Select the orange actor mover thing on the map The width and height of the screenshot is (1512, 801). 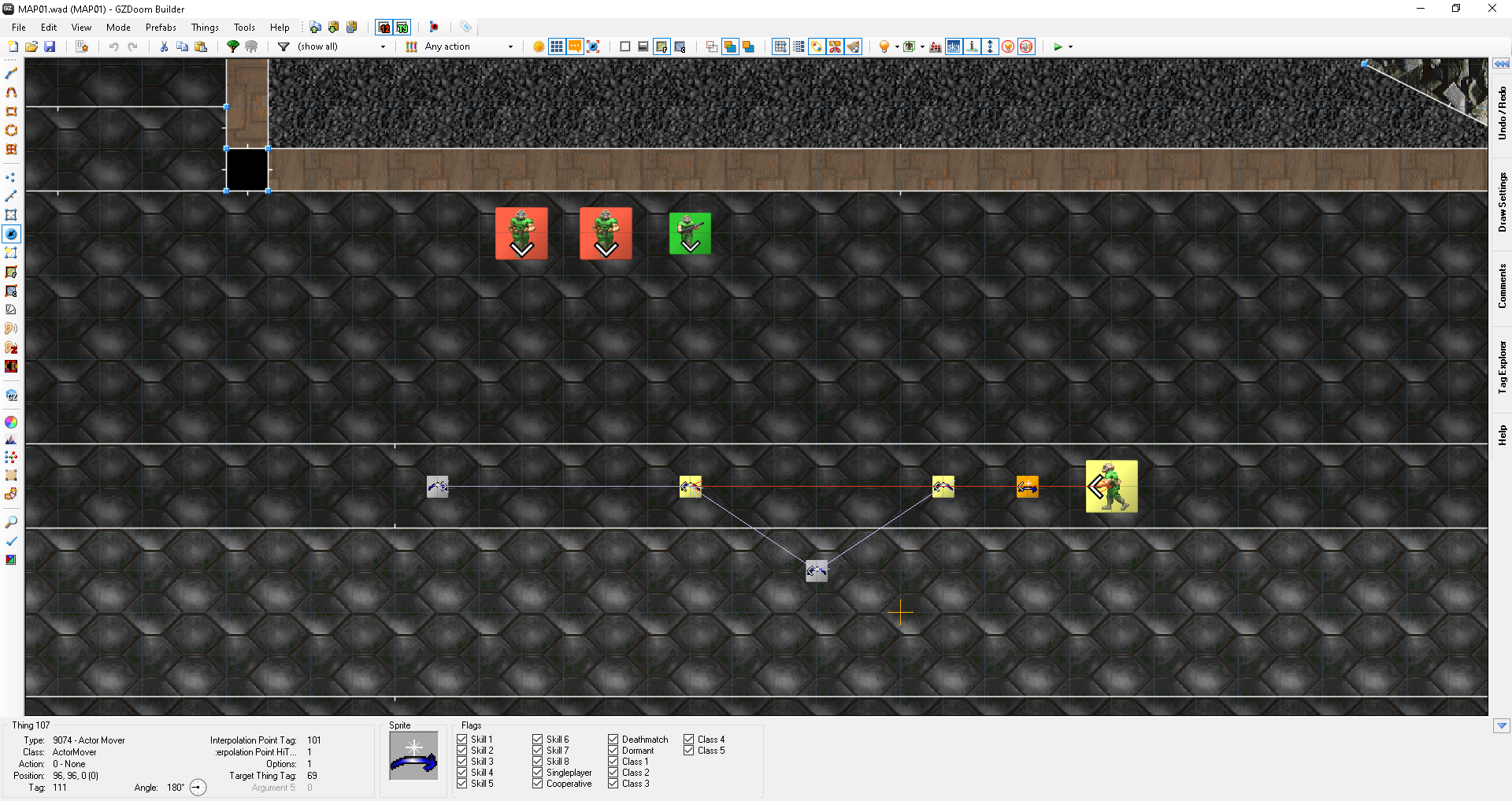pos(1027,487)
